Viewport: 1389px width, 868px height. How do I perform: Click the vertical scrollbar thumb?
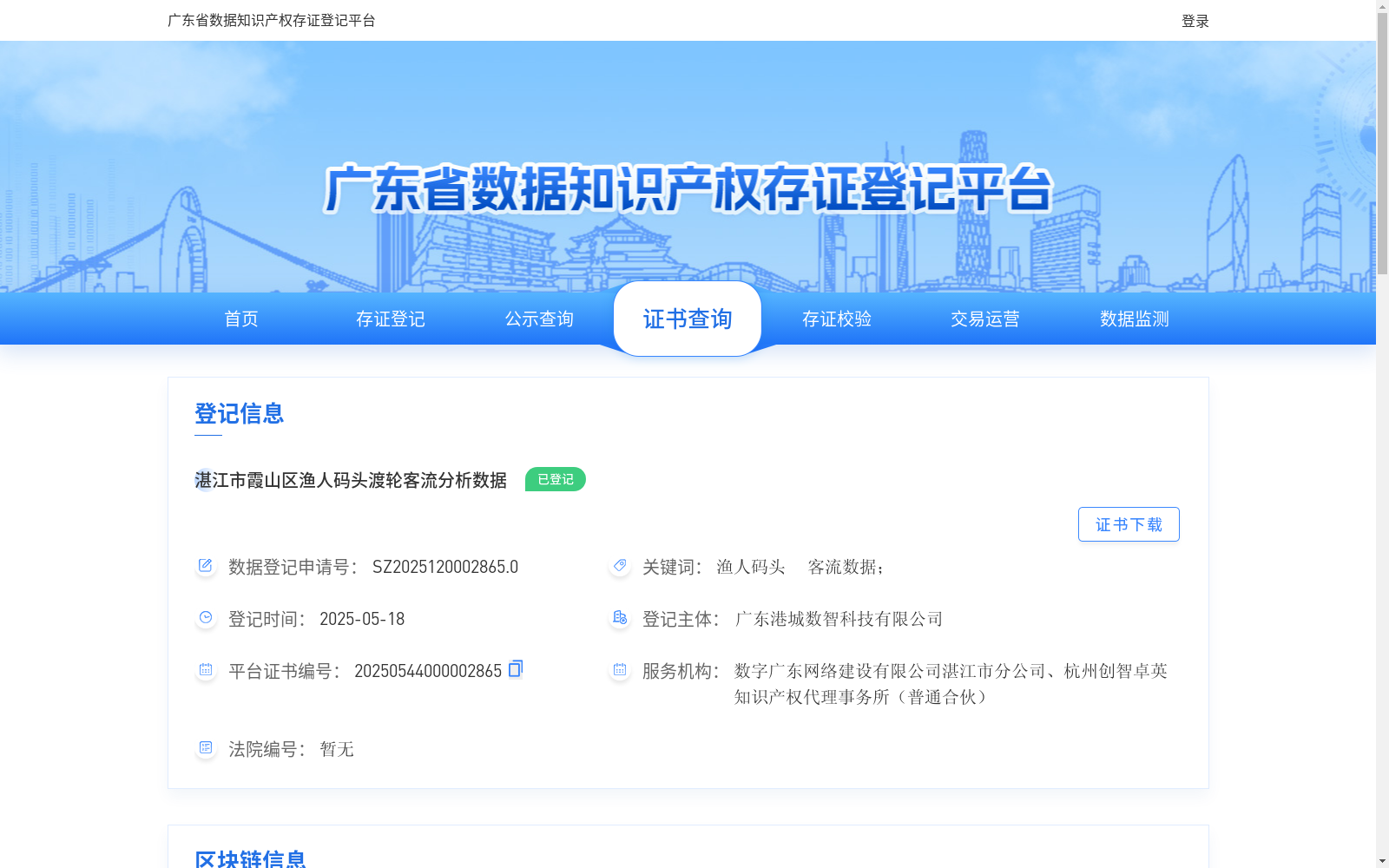pyautogui.click(x=1382, y=143)
